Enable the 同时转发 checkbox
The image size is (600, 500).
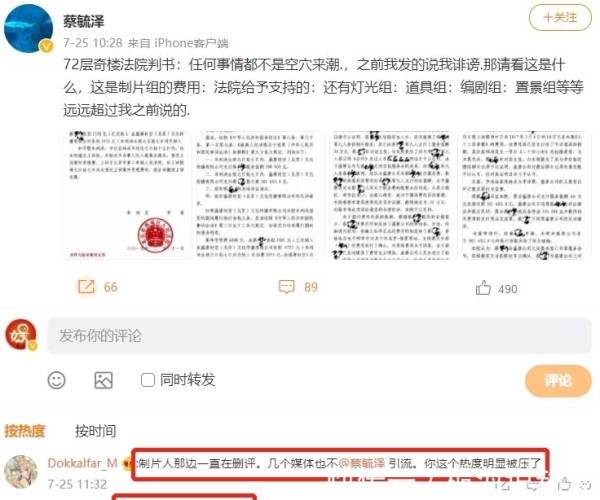[x=148, y=380]
